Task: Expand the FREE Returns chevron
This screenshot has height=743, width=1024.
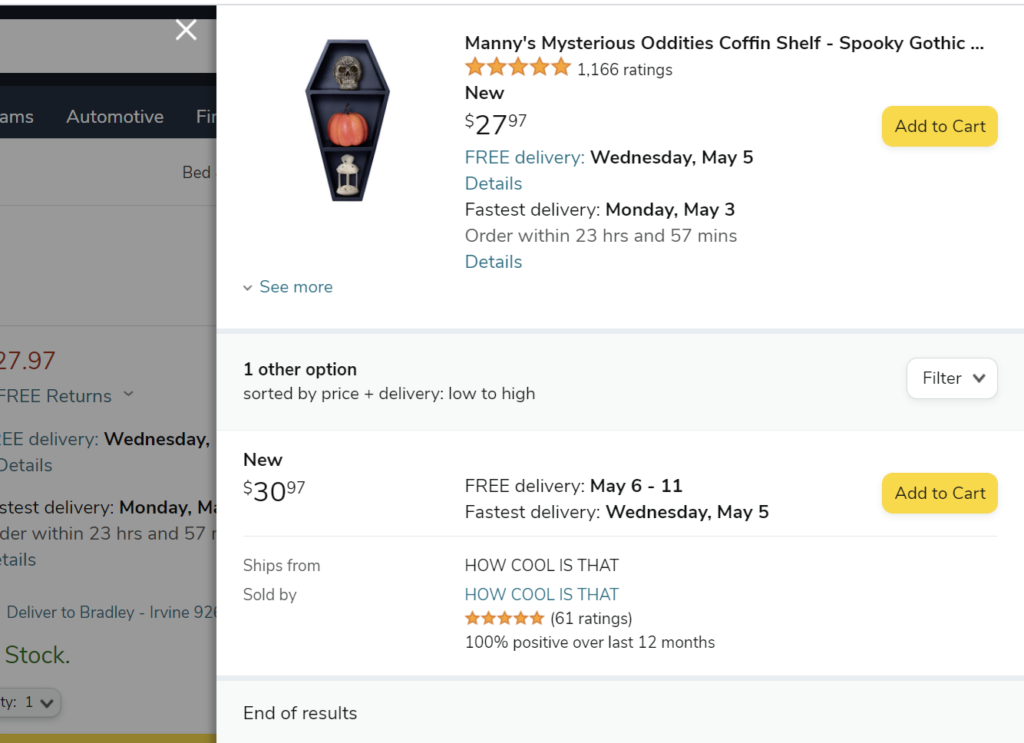Action: click(x=128, y=394)
